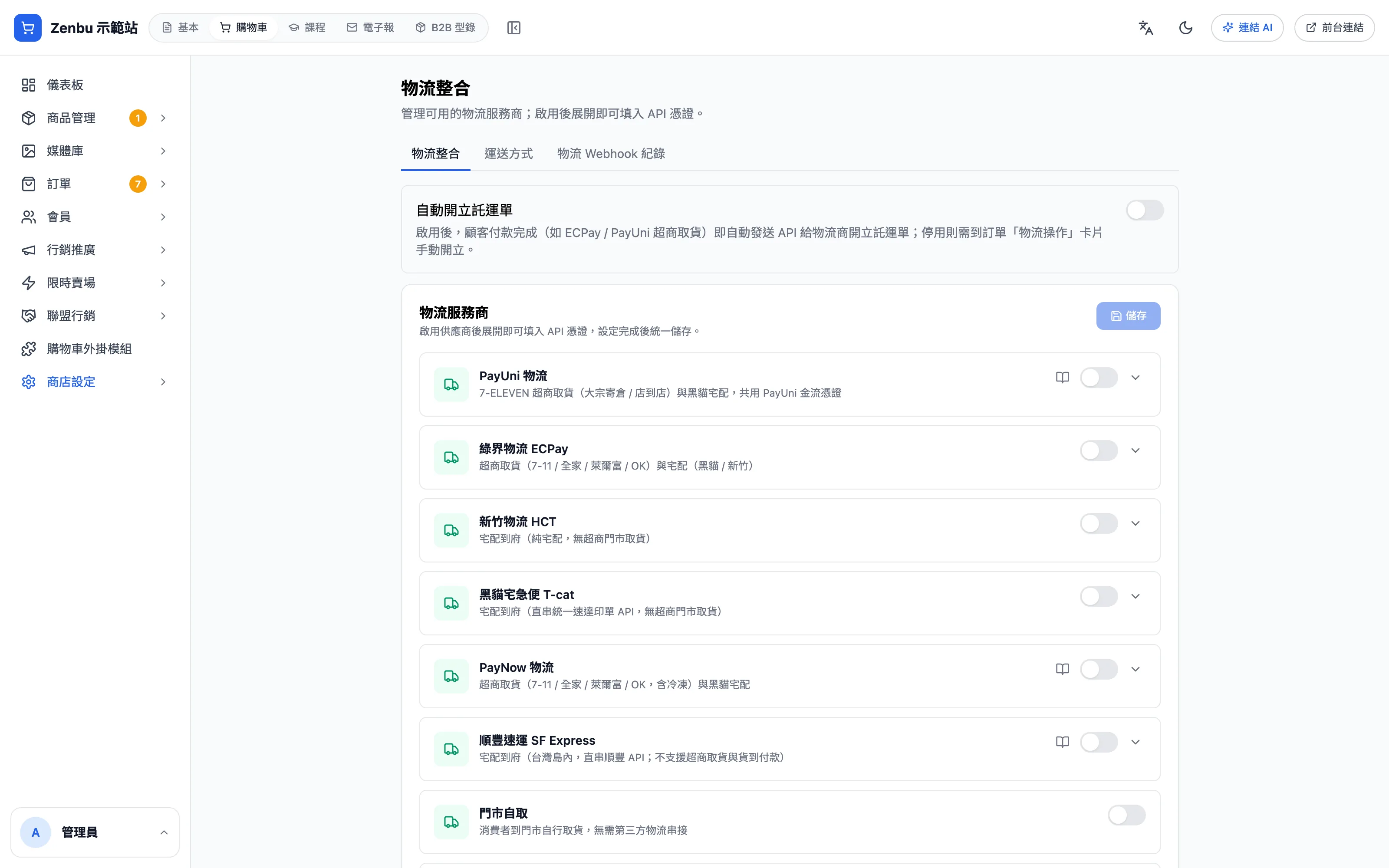Click the truck icon for 門市自取

[451, 822]
